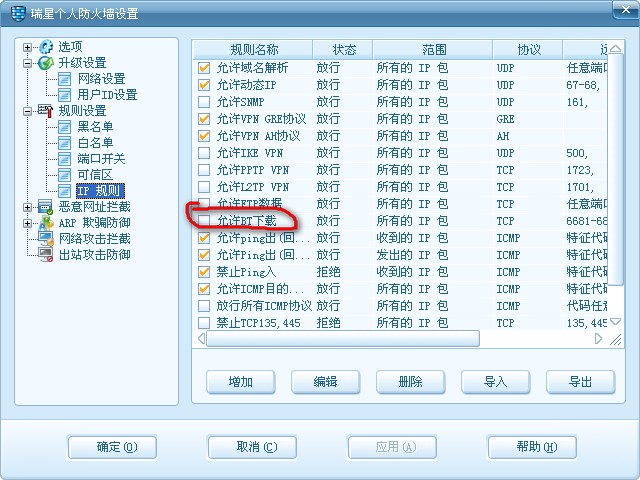The image size is (640, 480).
Task: Collapse the 规则设置 tree node
Action: [27, 111]
